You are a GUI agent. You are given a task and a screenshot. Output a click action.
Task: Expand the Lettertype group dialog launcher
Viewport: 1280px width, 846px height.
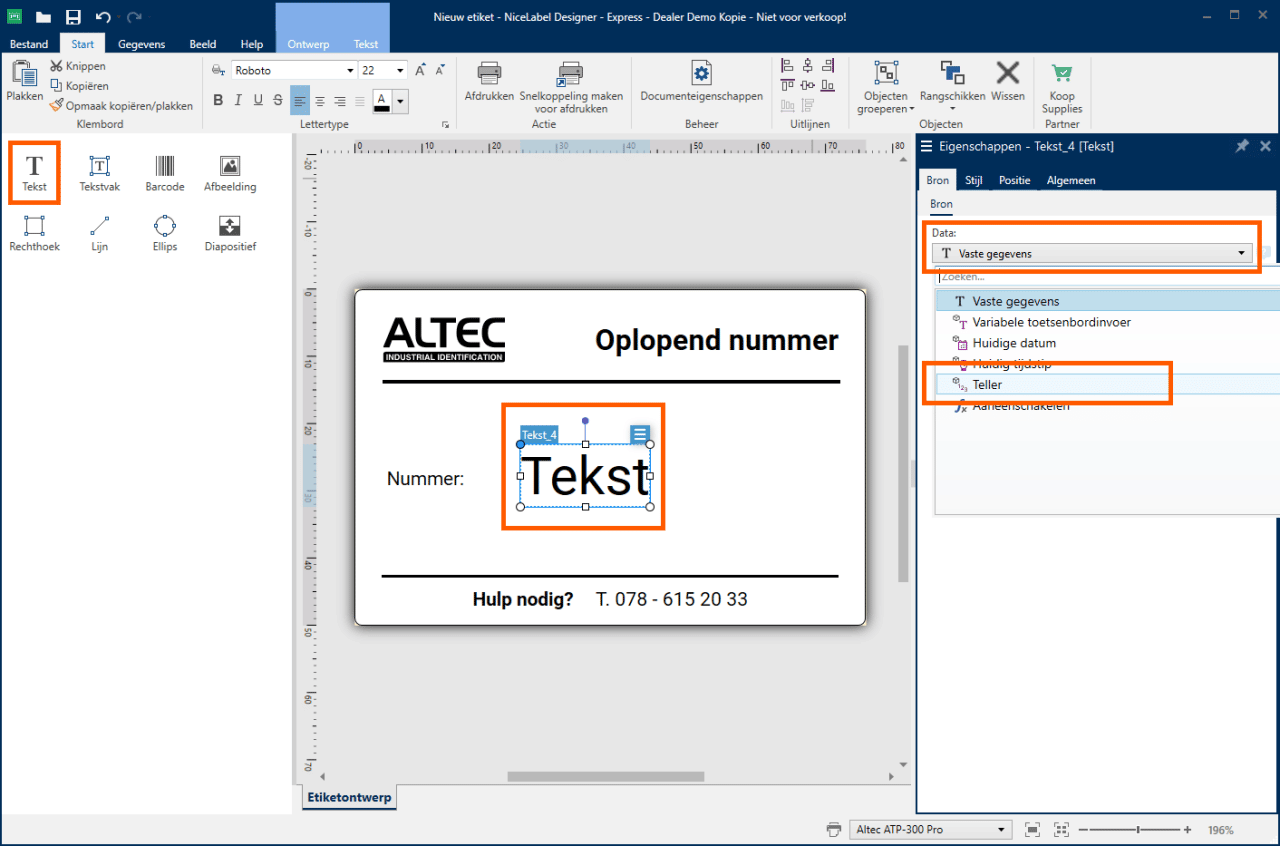point(445,125)
